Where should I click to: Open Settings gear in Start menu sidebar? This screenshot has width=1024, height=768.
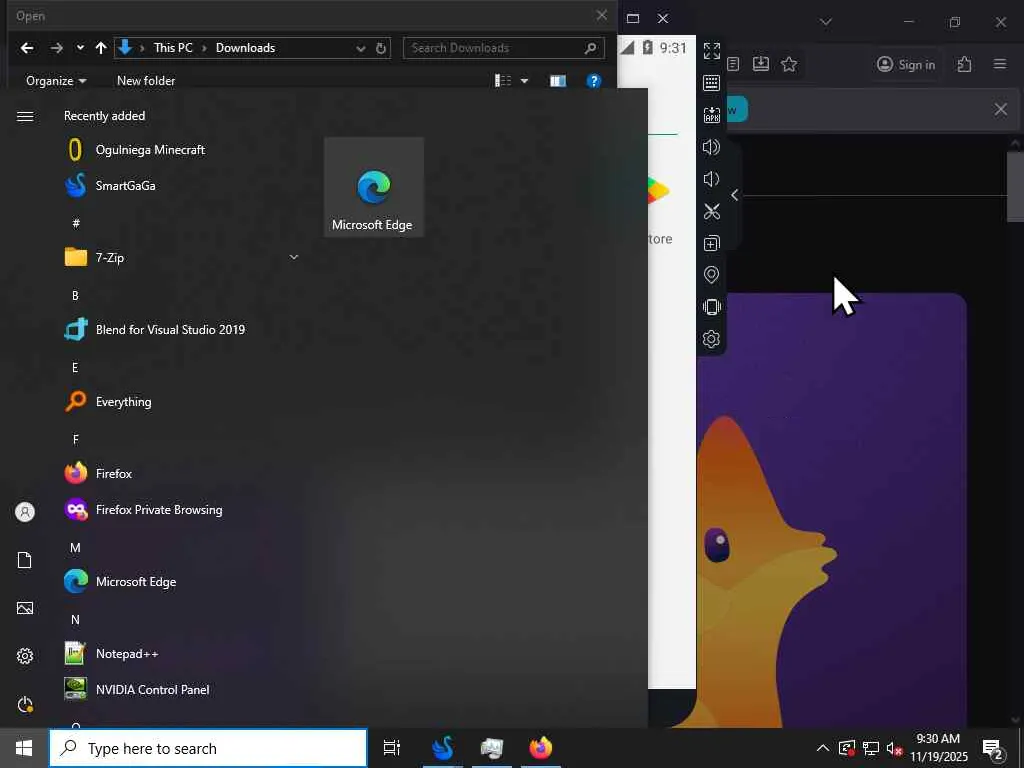pyautogui.click(x=25, y=656)
